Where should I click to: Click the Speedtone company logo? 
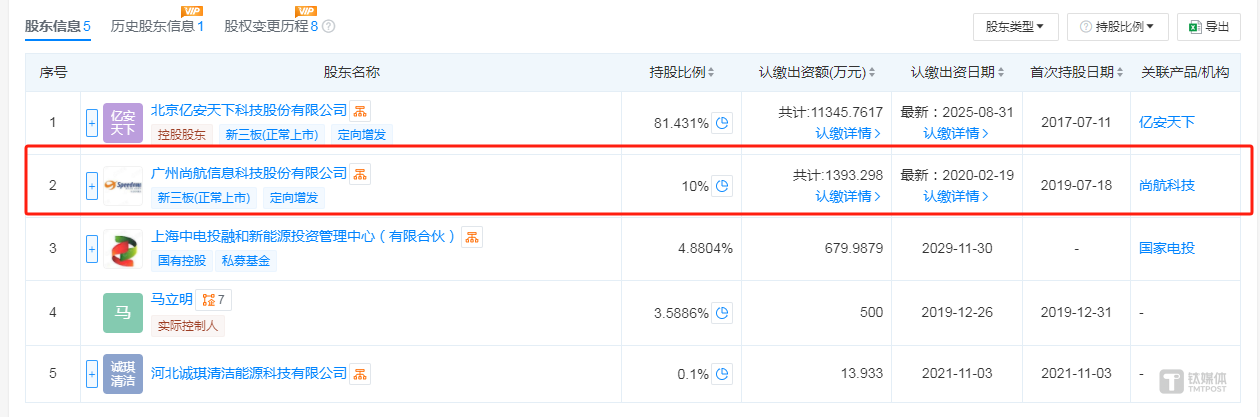(x=123, y=186)
